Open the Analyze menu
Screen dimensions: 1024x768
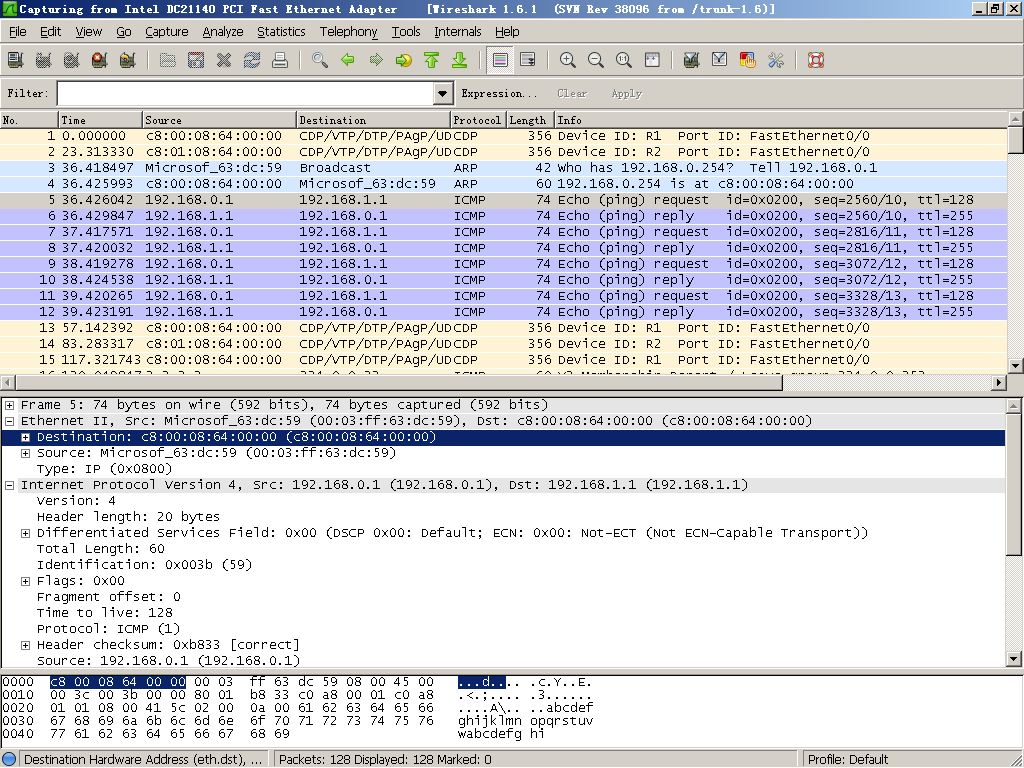tap(223, 31)
